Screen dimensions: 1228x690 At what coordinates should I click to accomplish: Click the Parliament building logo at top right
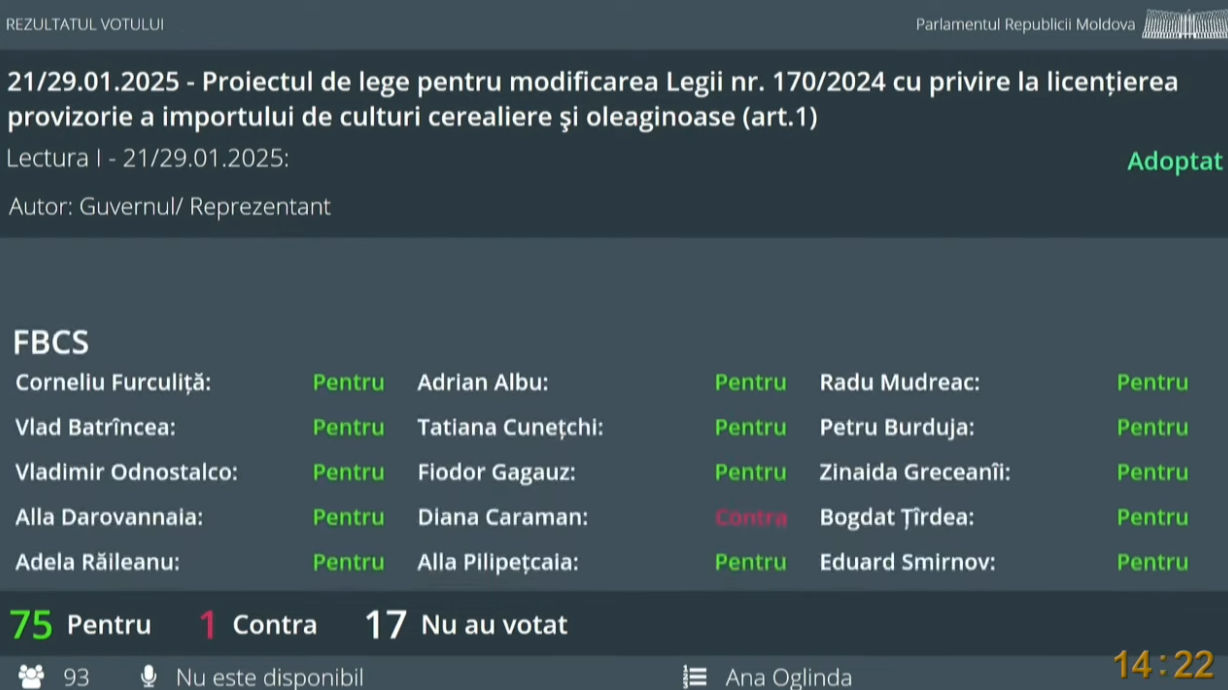click(x=1181, y=24)
